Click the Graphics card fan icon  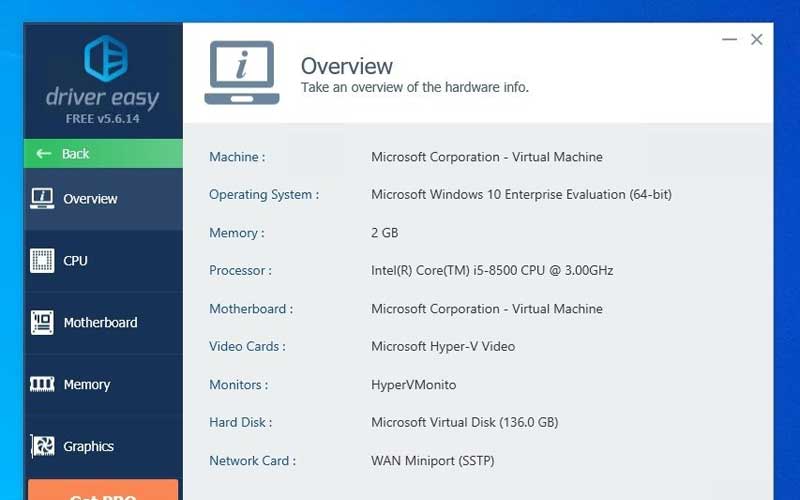42,446
